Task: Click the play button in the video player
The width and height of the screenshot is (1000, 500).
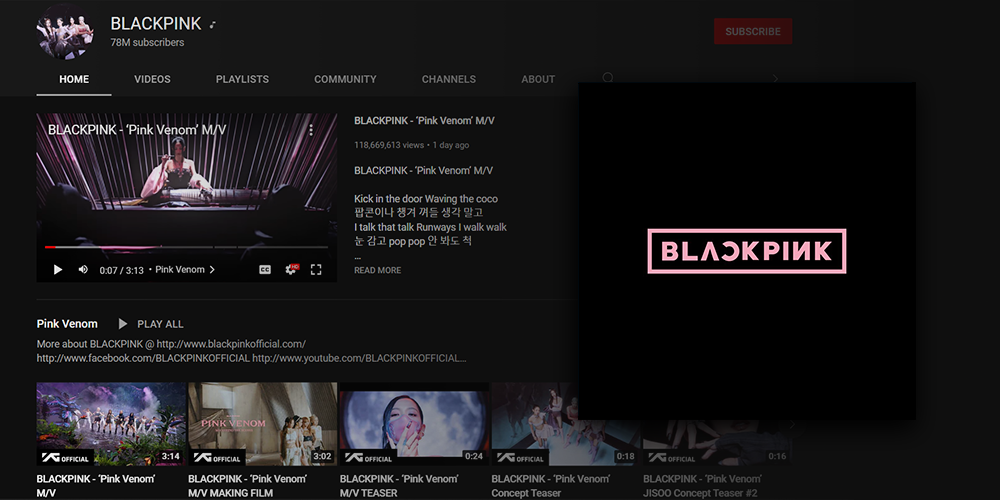Action: pyautogui.click(x=57, y=270)
